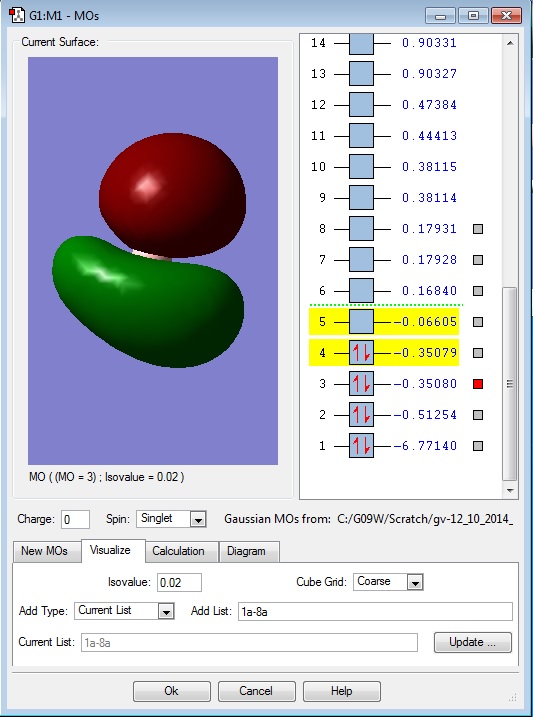Click the GaussView icon in title bar
Viewport: 533px width, 717px height.
point(17,15)
